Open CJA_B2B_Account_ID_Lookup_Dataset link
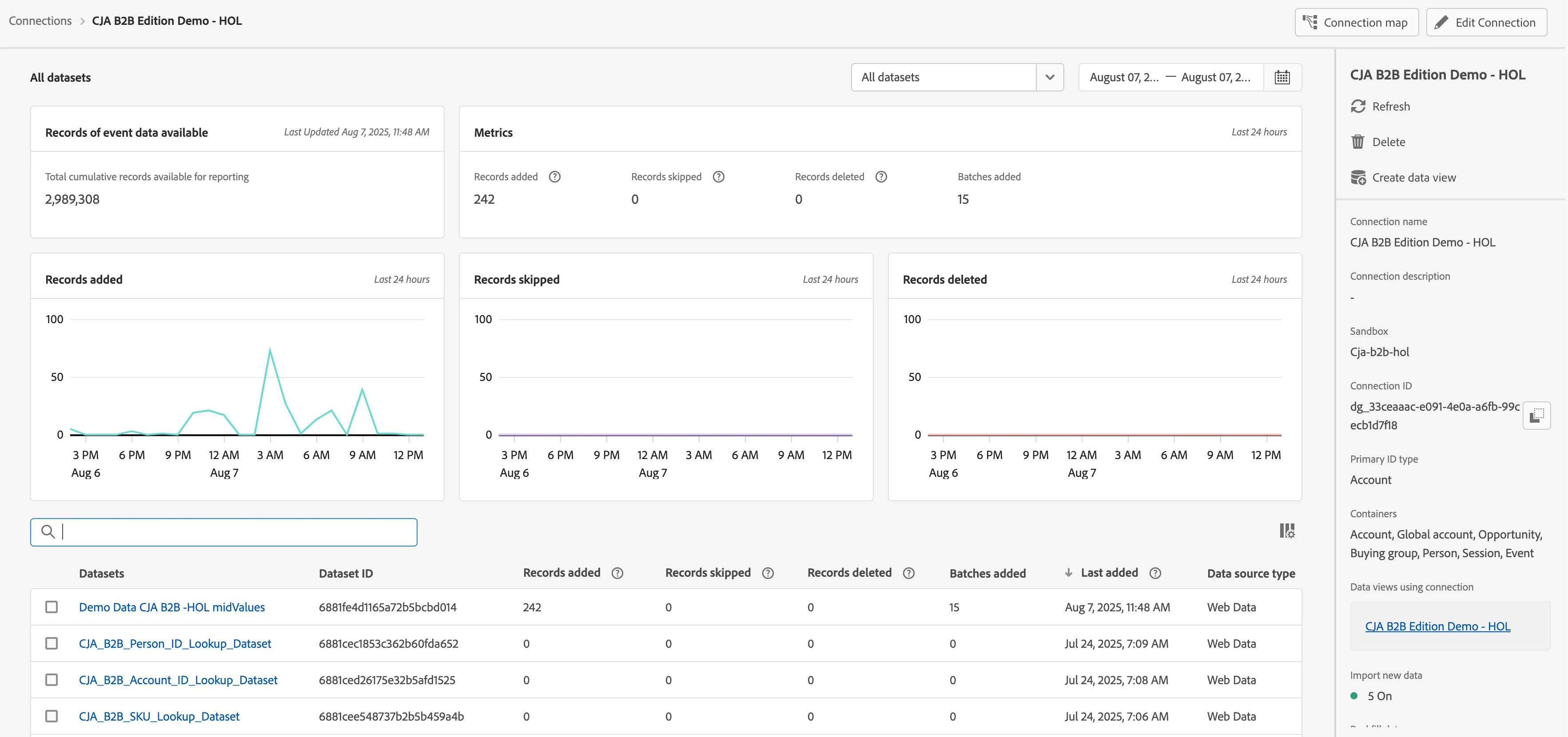This screenshot has width=1568, height=737. pyautogui.click(x=178, y=680)
